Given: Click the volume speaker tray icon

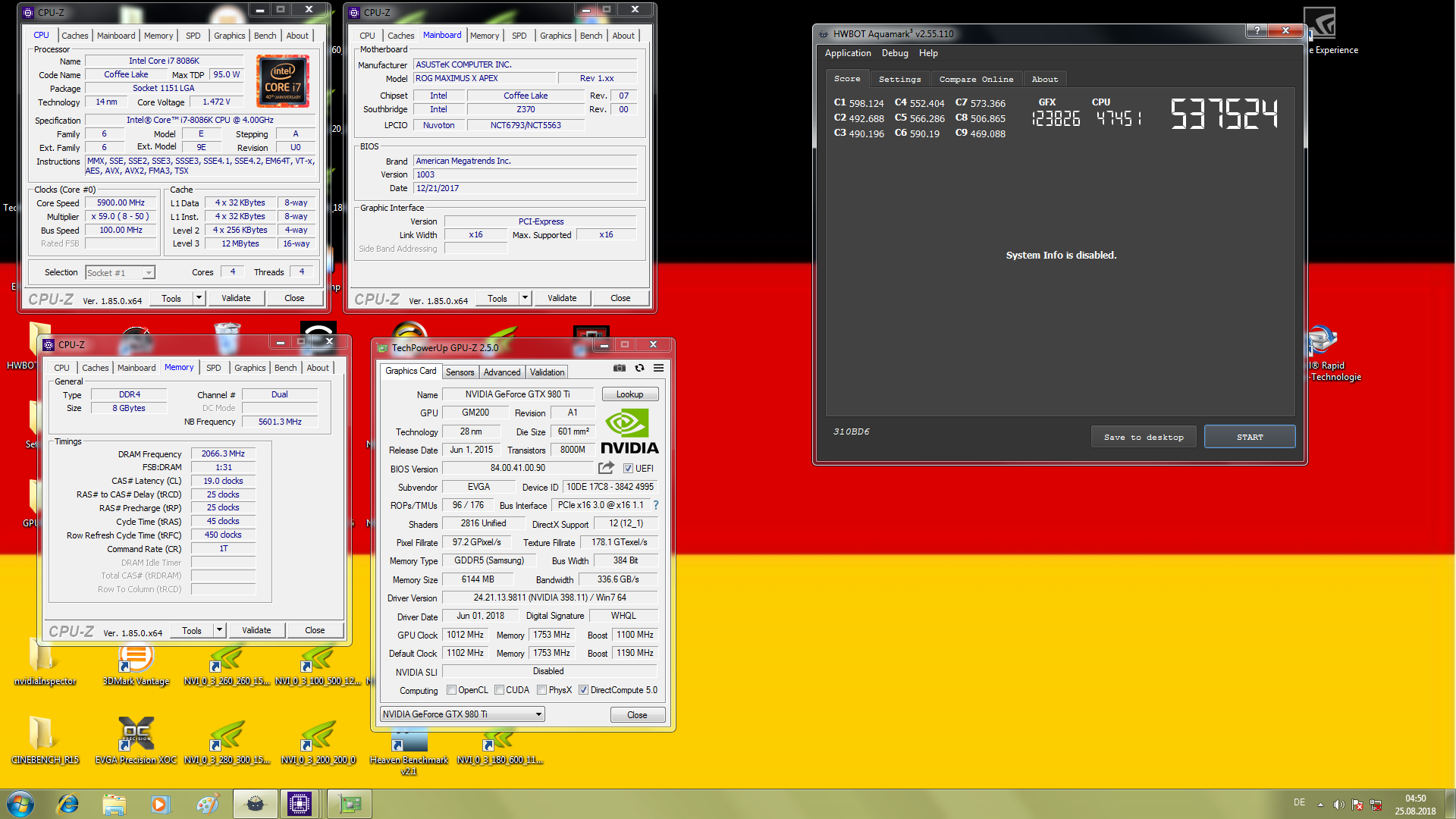Looking at the screenshot, I should (x=1338, y=805).
